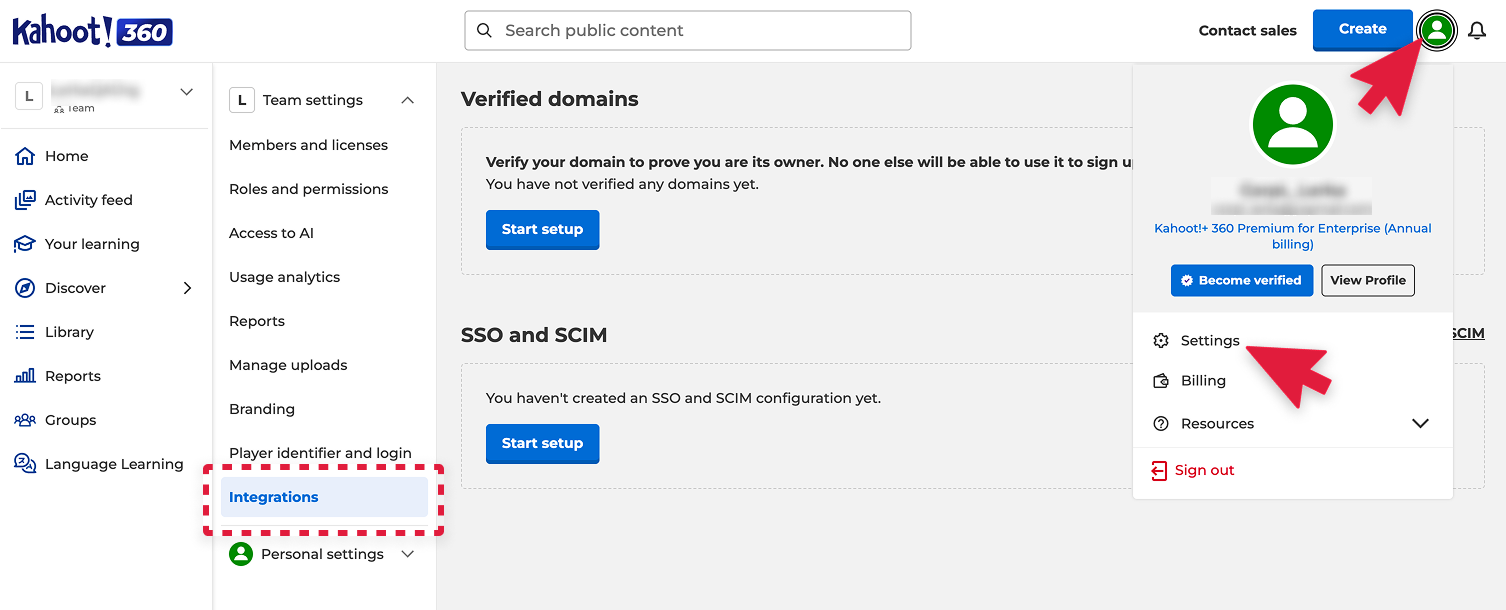
Task: Open Library
Action: [69, 332]
